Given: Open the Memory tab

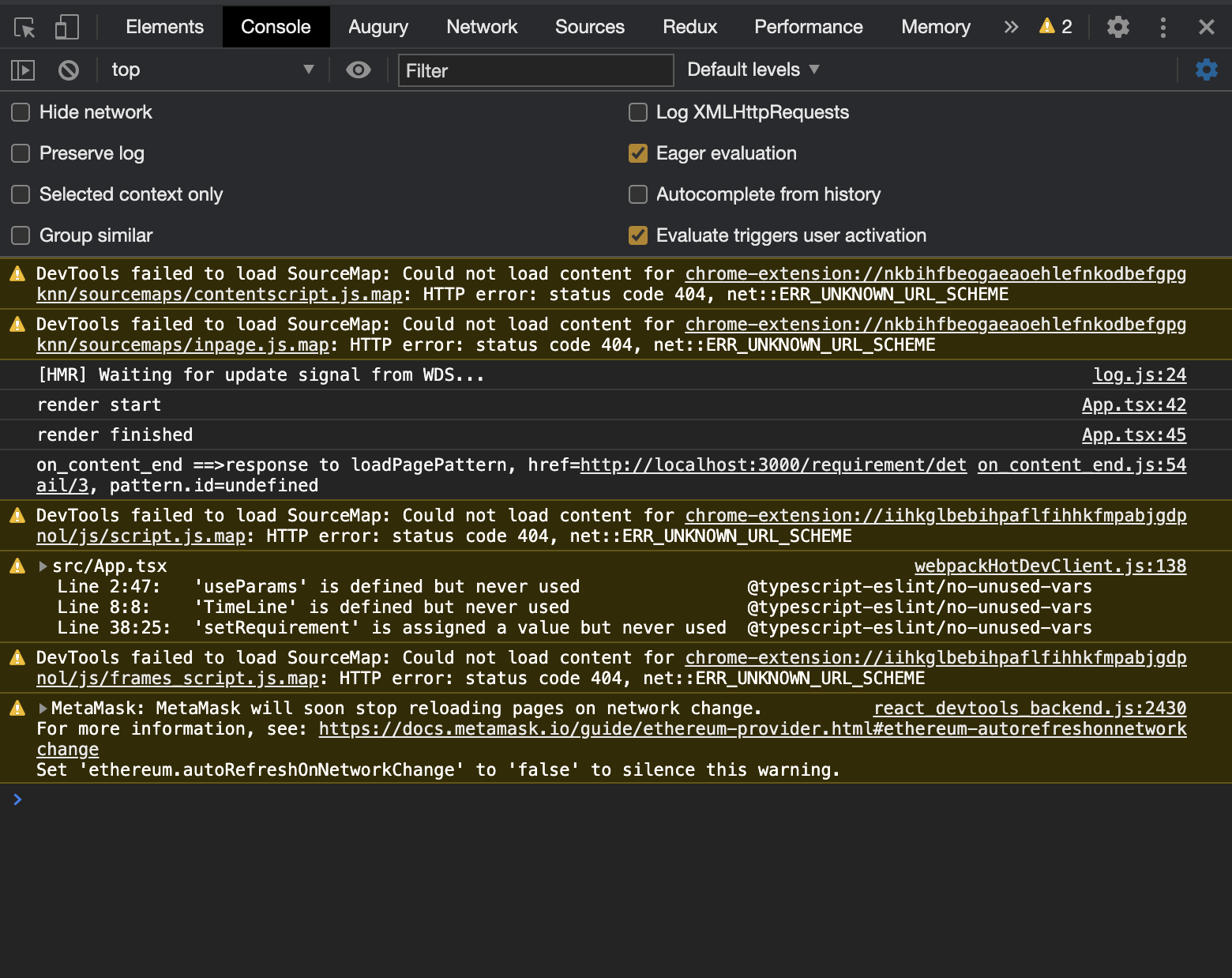Looking at the screenshot, I should 936,27.
